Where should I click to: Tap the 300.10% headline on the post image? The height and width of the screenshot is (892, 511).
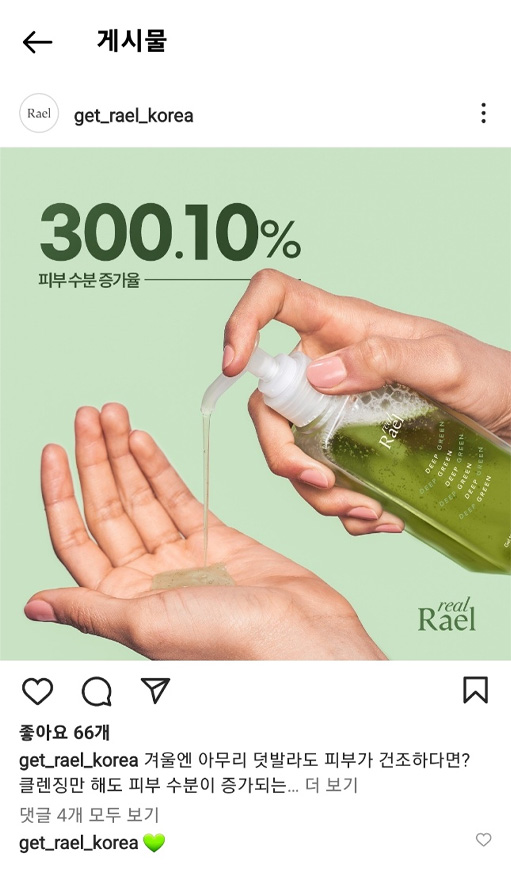pyautogui.click(x=170, y=233)
